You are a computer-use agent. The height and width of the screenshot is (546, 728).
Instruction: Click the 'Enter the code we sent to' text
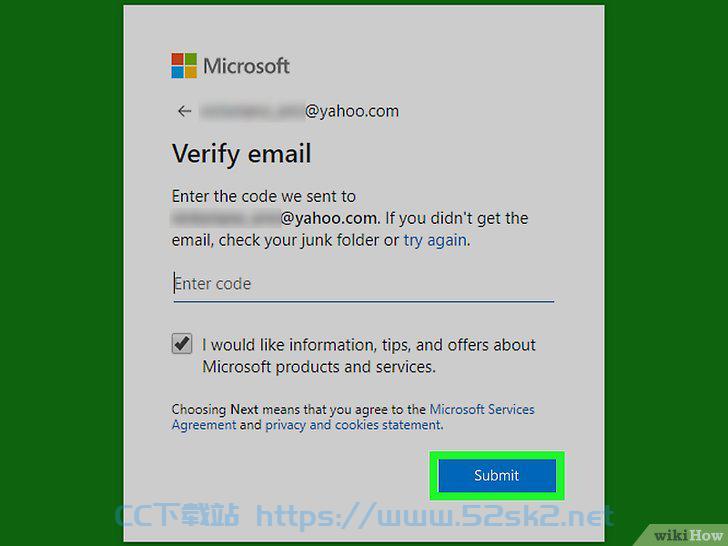[264, 196]
